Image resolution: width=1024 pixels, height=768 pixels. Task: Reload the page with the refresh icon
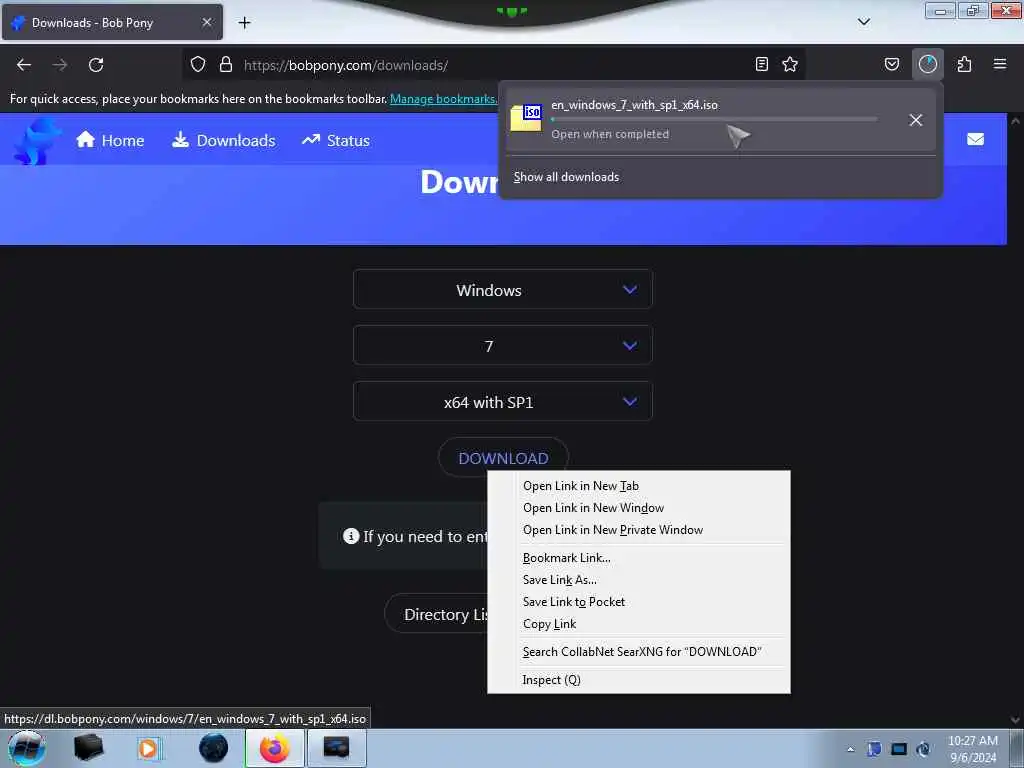tap(96, 65)
